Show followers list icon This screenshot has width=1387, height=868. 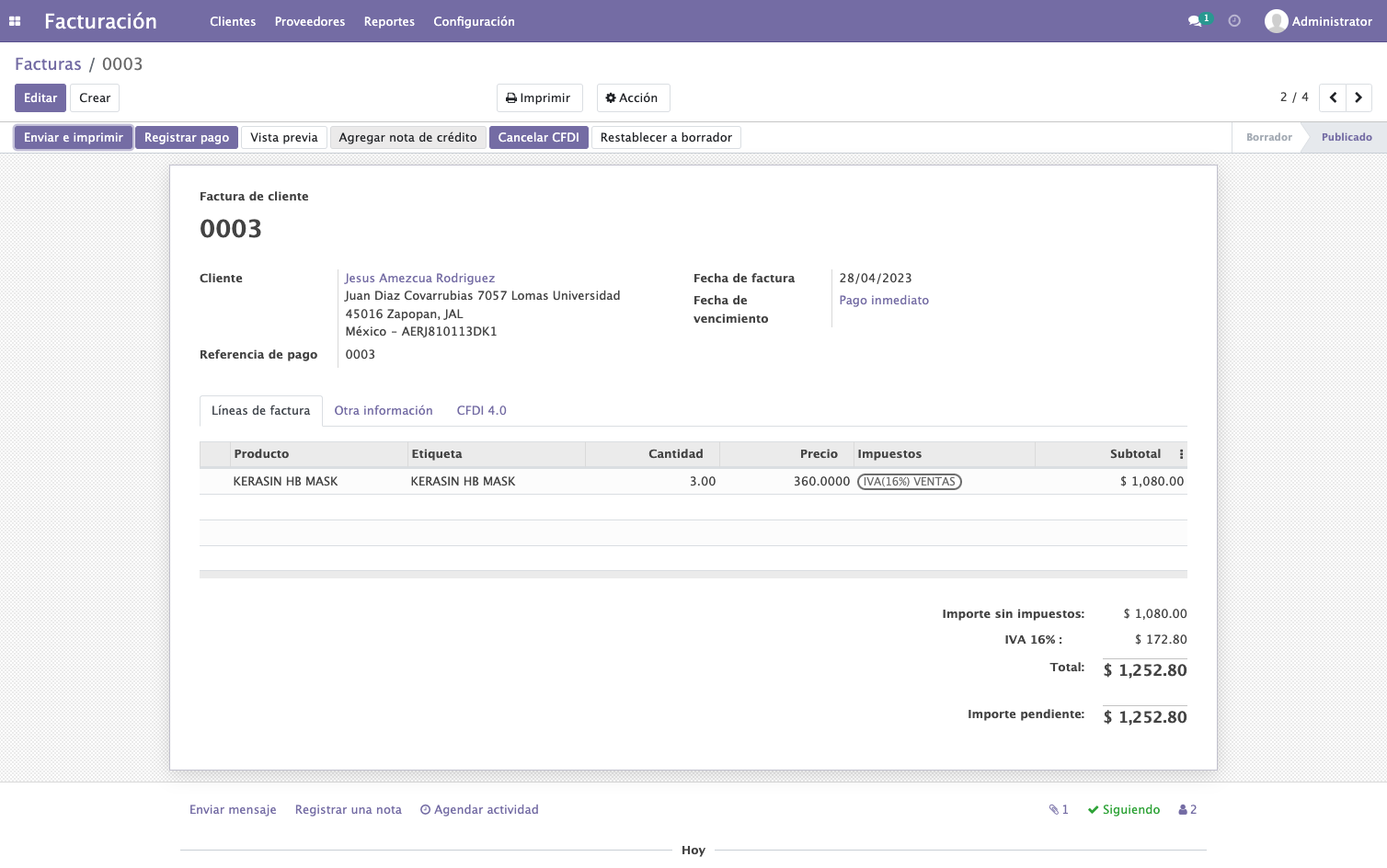[1187, 810]
